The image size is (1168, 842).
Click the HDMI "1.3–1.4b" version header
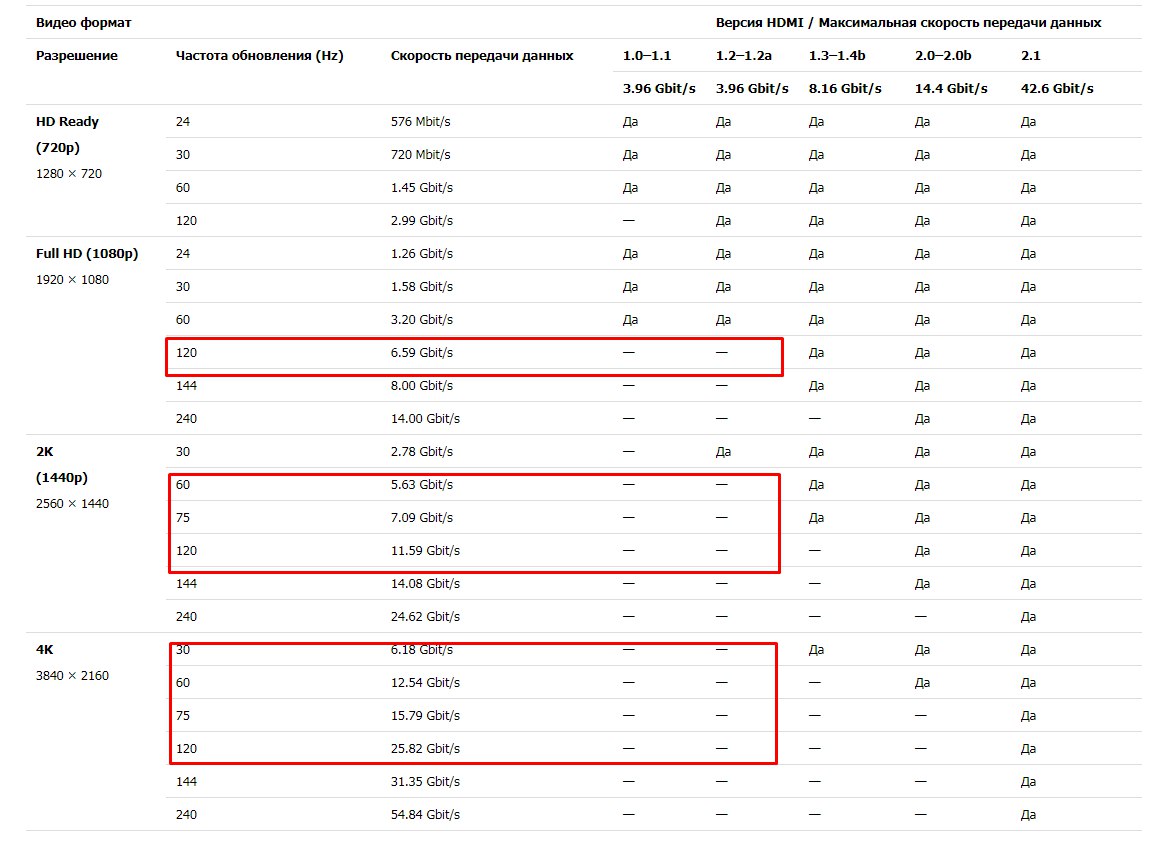tap(837, 56)
